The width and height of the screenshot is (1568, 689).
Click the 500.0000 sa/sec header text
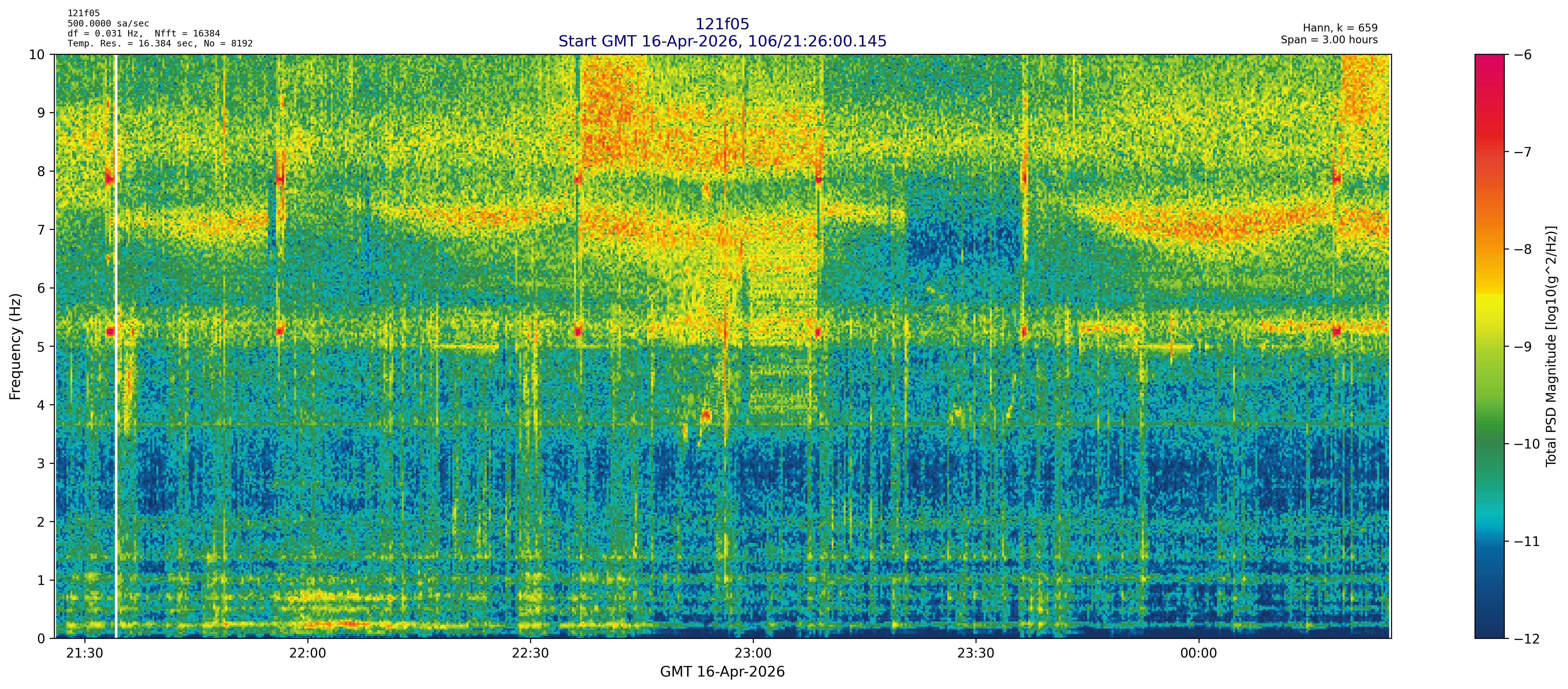pos(108,24)
